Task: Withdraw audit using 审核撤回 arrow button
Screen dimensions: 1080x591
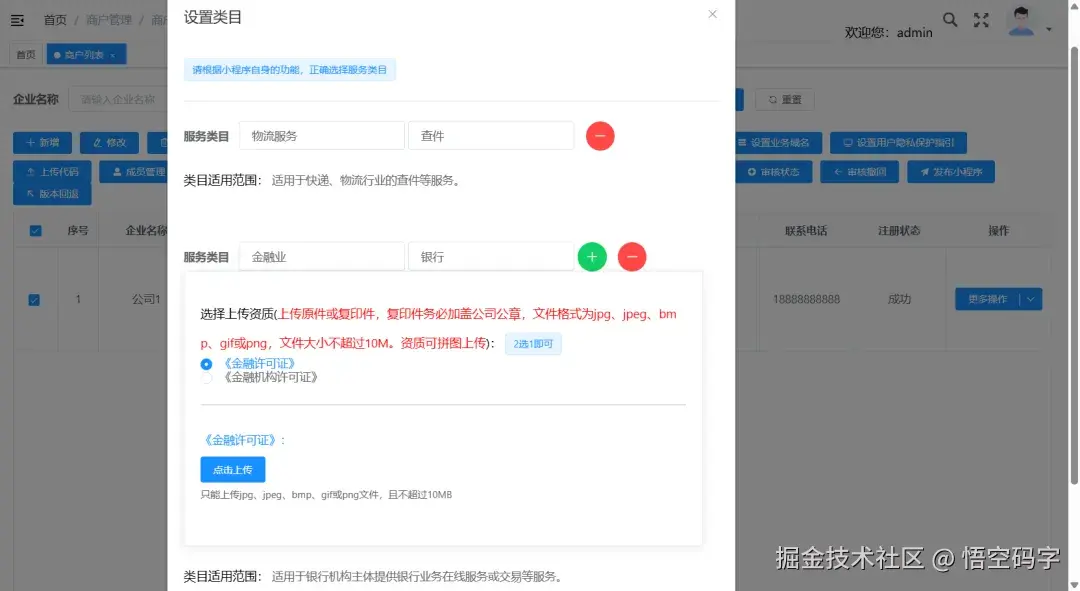Action: (x=859, y=171)
